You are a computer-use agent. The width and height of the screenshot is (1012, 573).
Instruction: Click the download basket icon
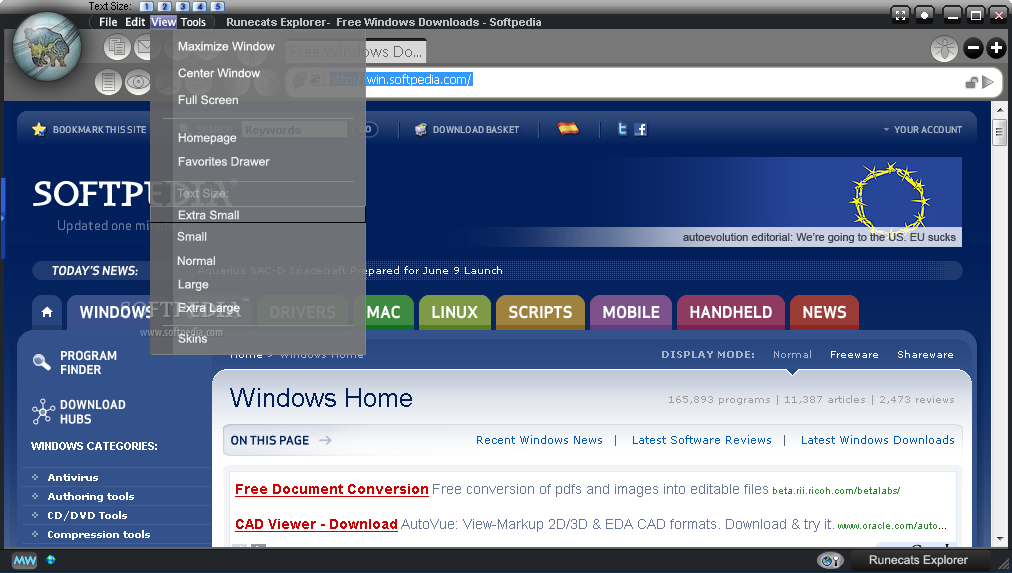421,130
